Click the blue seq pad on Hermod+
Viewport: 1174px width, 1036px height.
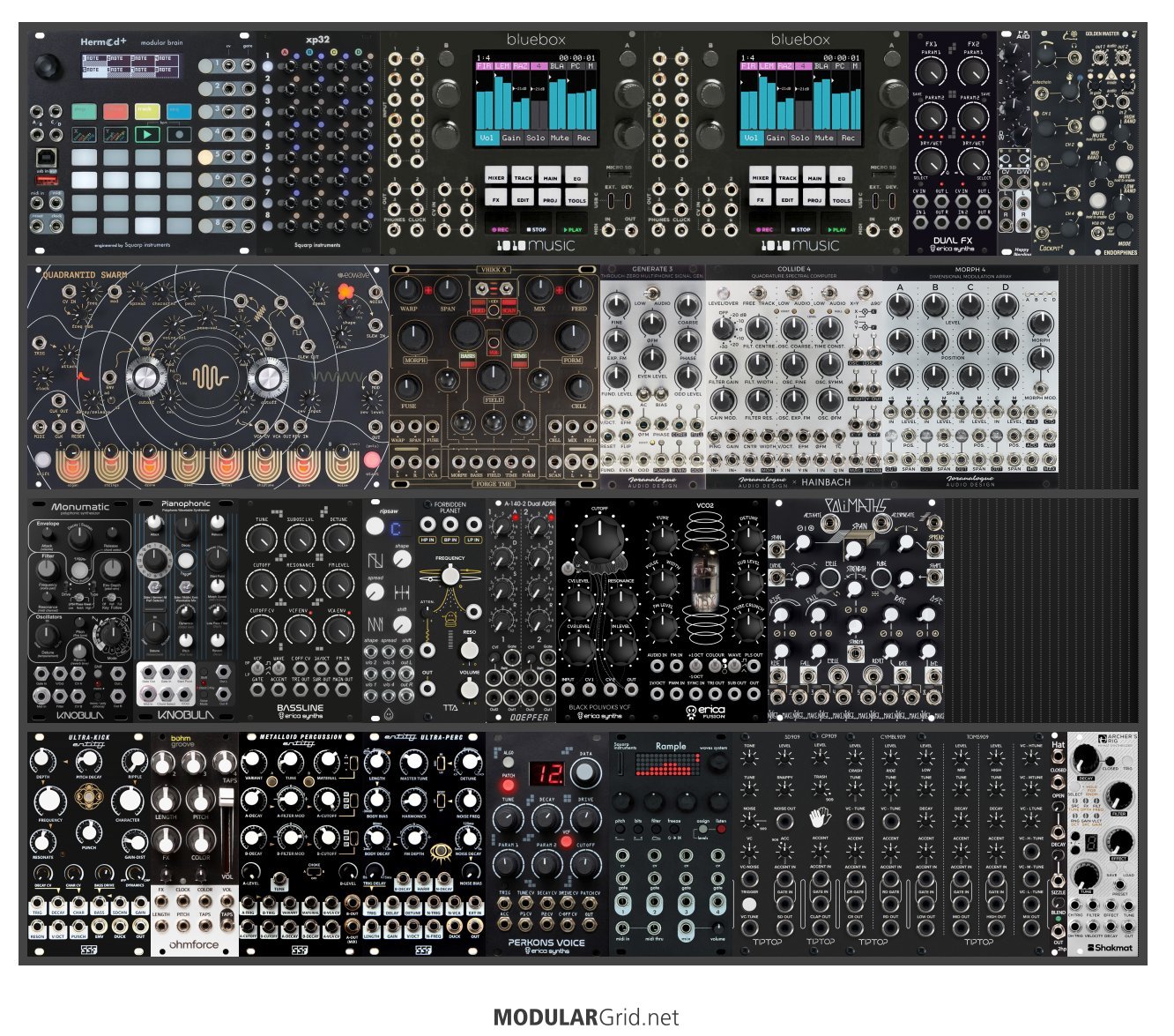point(179,111)
